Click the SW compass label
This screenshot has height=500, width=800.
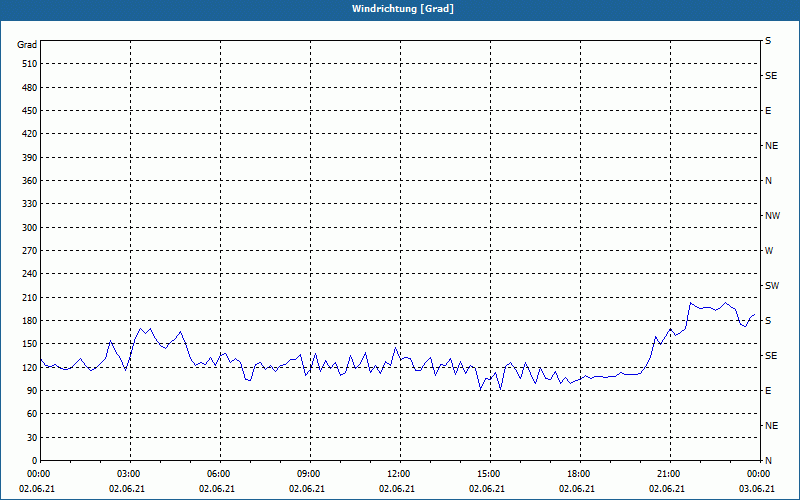point(772,286)
